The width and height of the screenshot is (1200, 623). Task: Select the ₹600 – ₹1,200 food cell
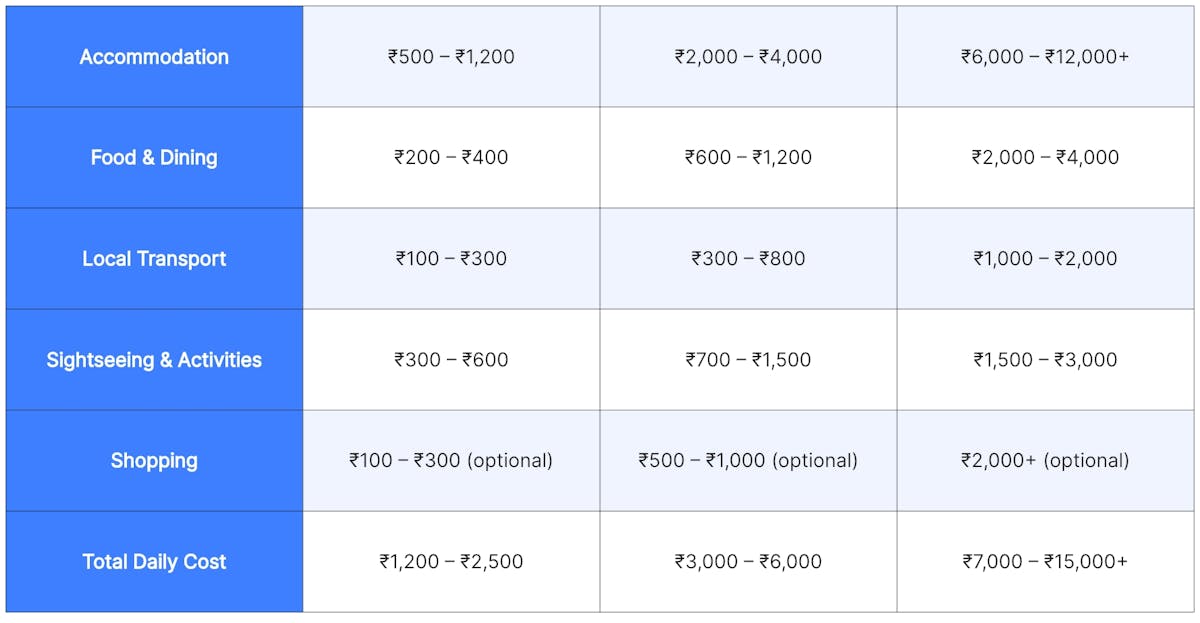tap(748, 157)
